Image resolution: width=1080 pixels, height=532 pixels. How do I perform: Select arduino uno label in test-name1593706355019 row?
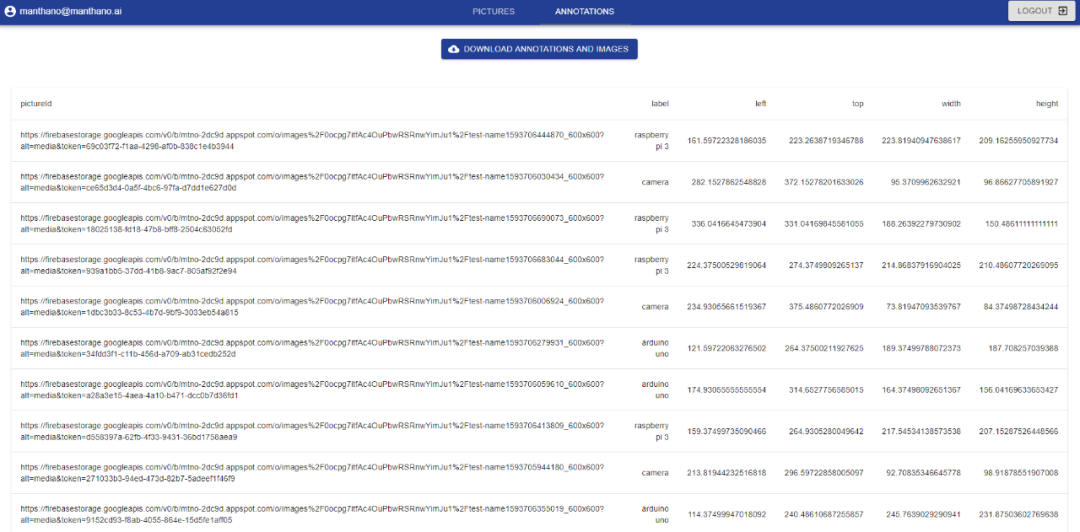pos(655,515)
